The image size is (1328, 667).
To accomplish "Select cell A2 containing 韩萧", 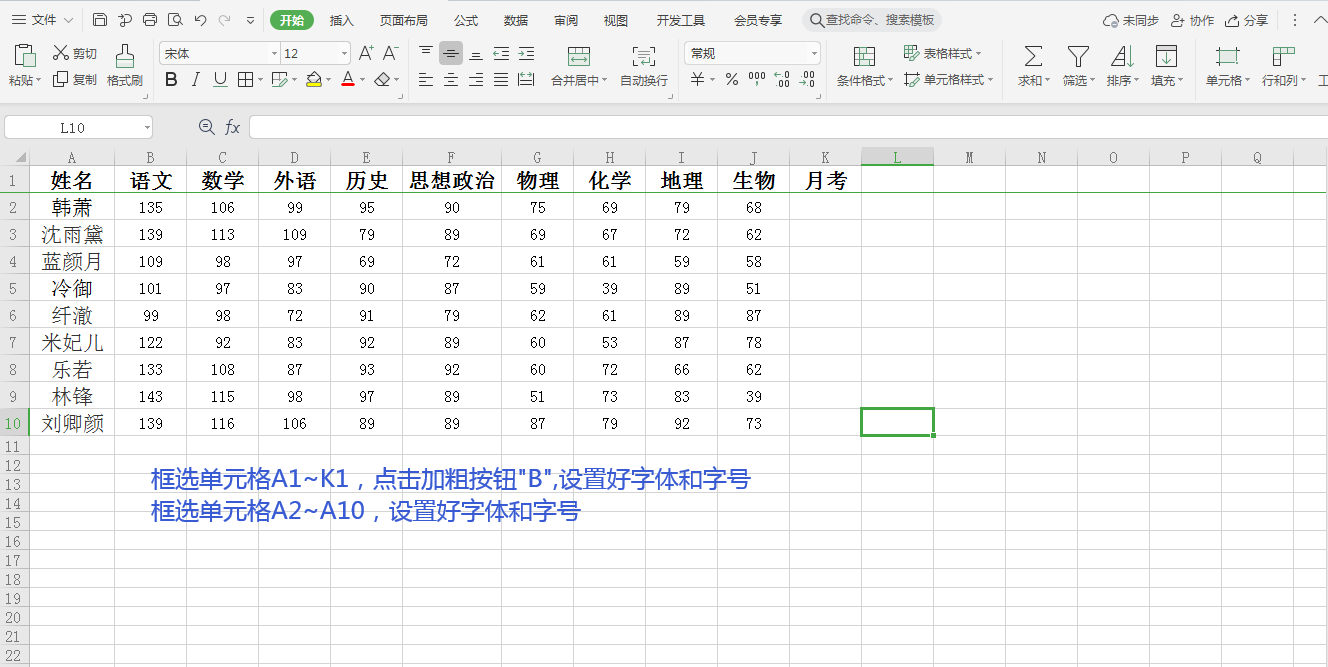I will pyautogui.click(x=72, y=207).
